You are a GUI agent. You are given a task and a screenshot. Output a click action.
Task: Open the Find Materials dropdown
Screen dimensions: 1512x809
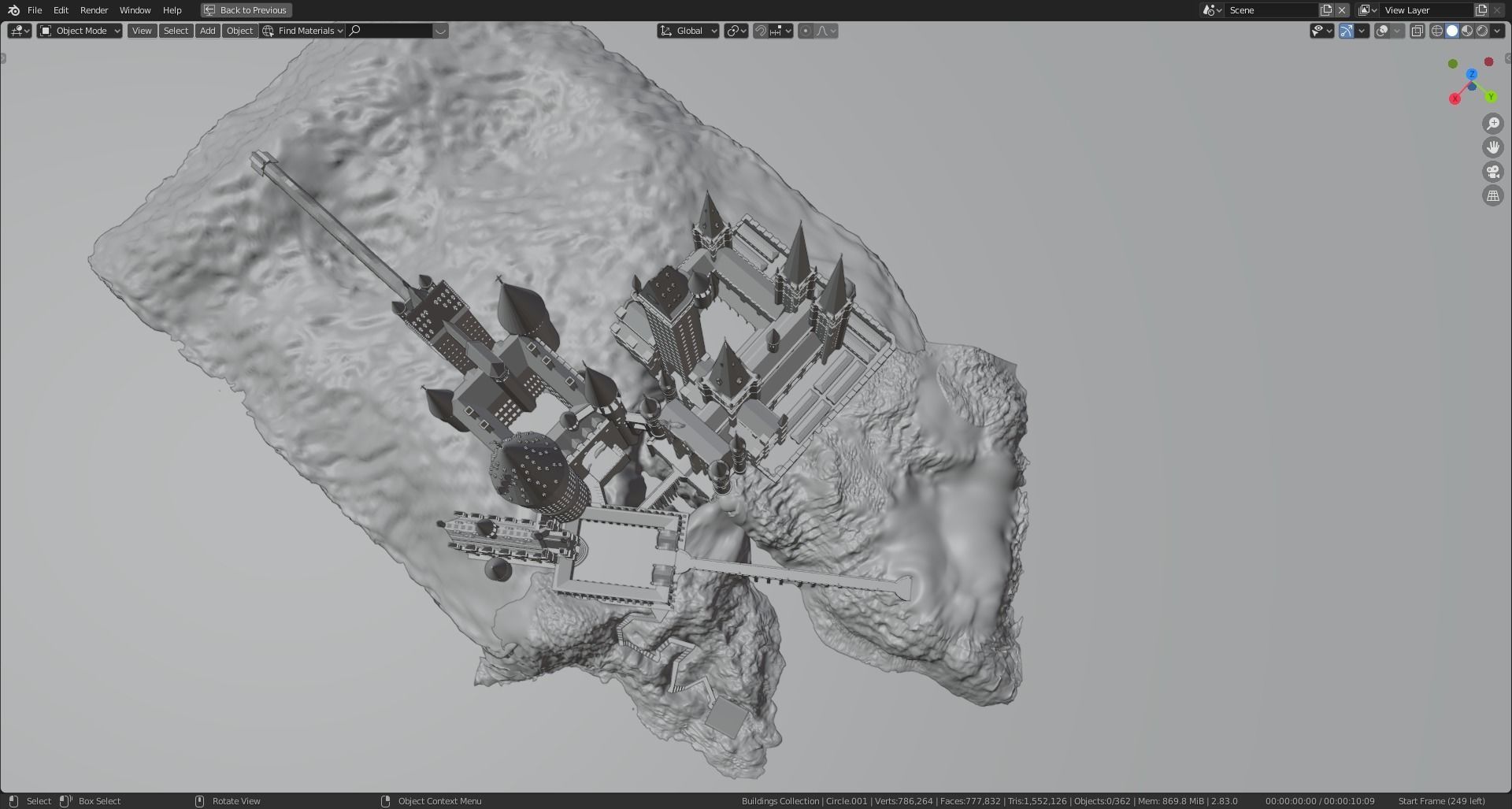[x=303, y=31]
